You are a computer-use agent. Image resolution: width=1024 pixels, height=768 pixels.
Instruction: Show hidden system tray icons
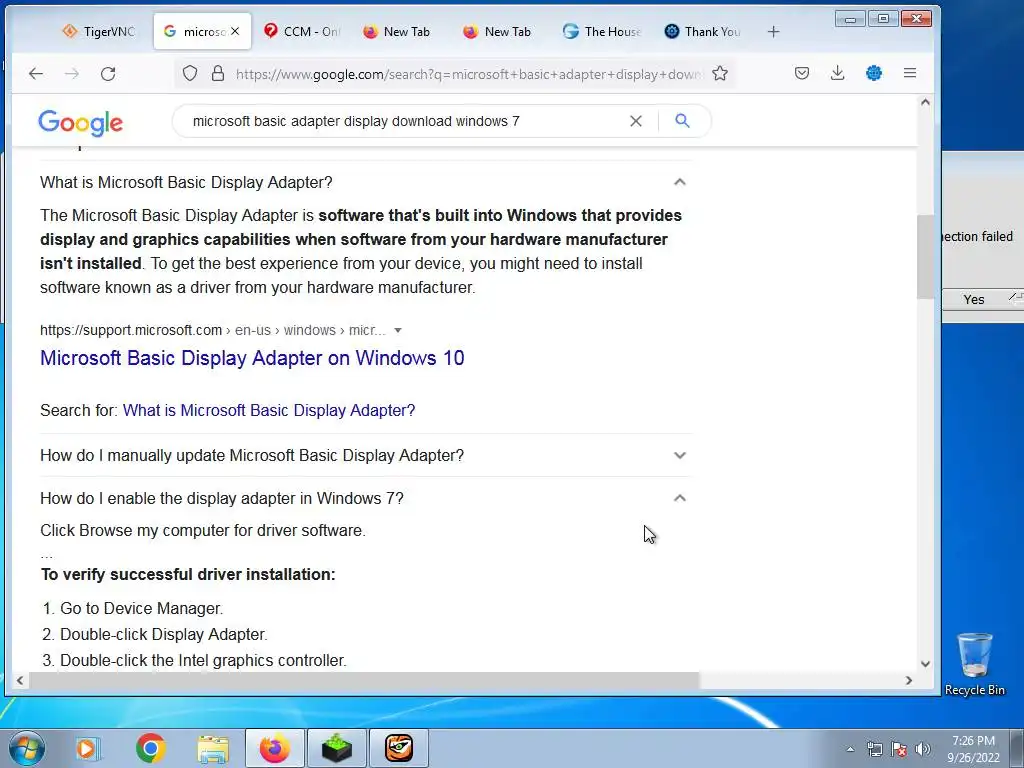850,749
